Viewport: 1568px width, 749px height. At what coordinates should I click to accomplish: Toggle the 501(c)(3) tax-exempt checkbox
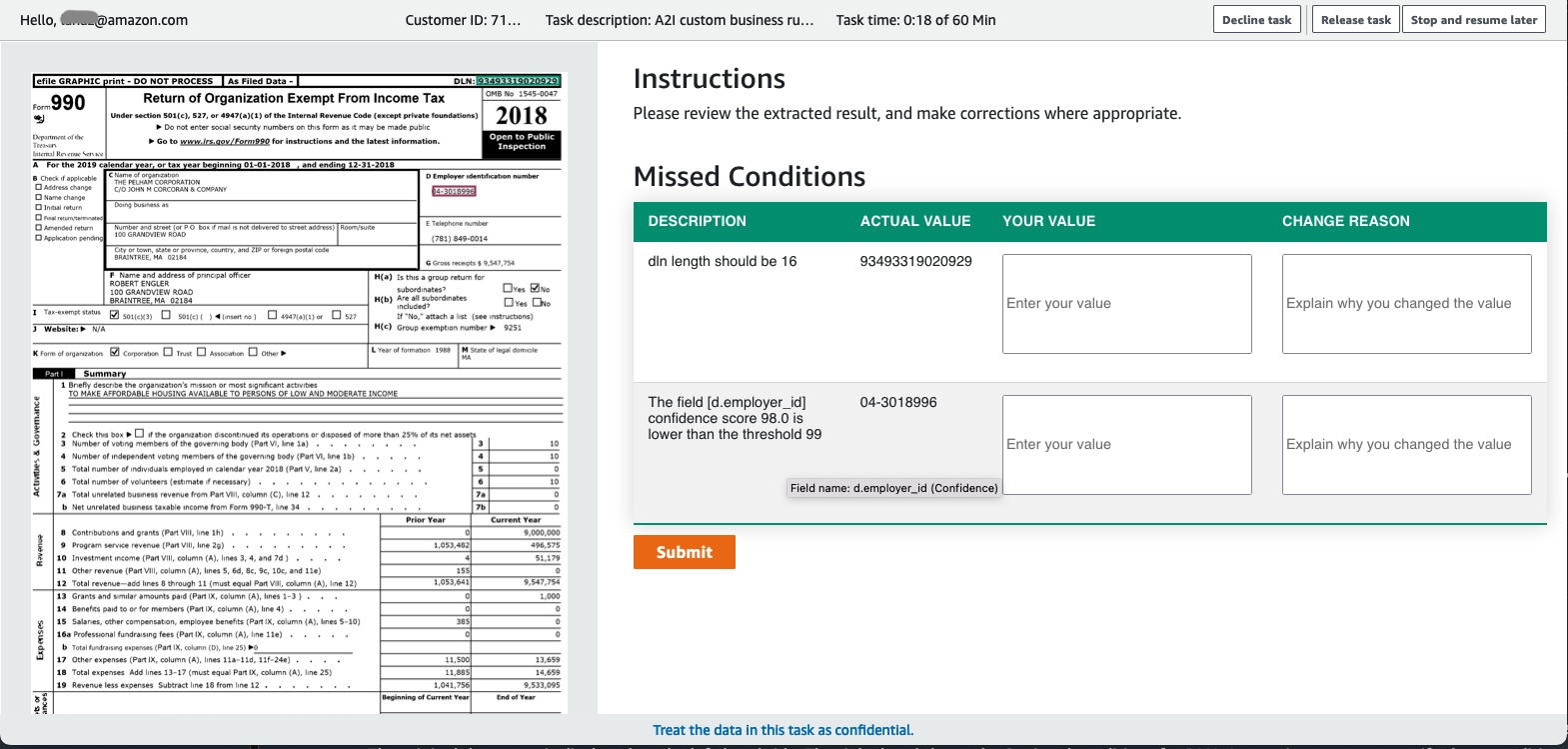click(114, 315)
